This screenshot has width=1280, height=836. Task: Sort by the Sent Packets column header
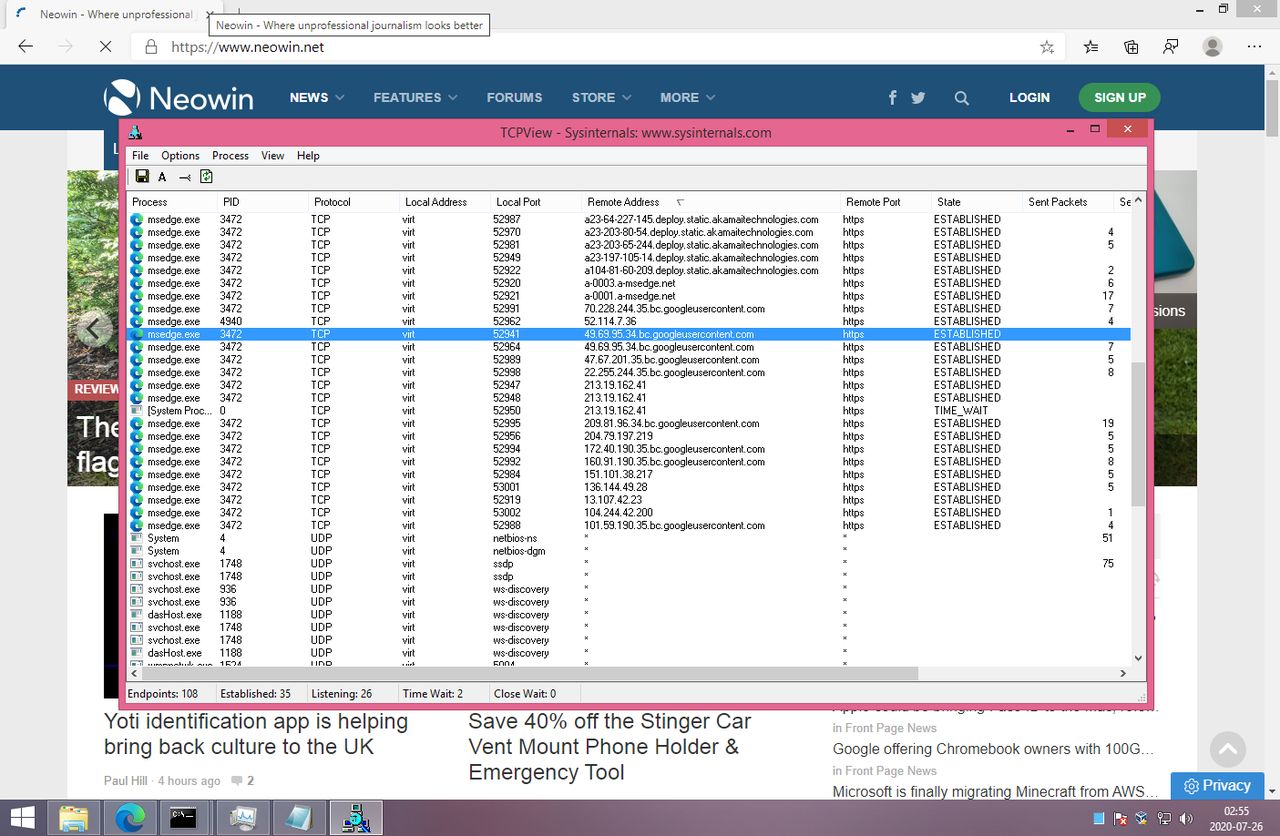pyautogui.click(x=1068, y=202)
